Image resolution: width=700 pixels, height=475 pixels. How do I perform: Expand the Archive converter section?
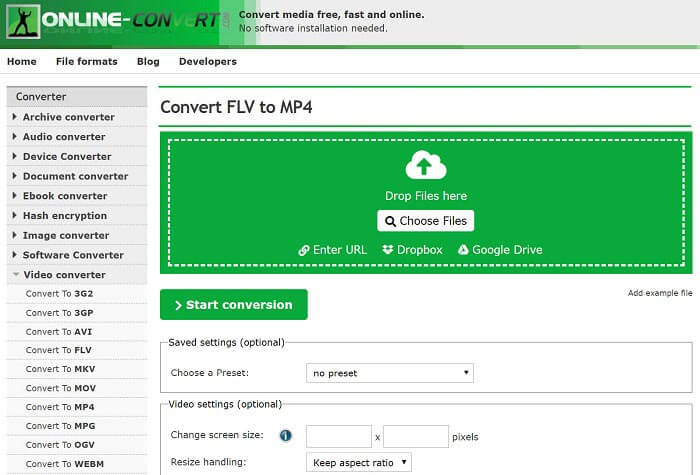68,117
